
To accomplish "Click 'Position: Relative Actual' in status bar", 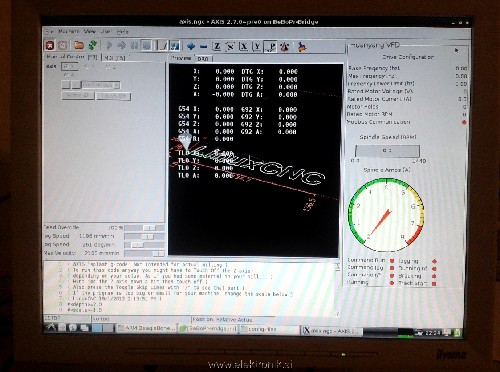I will [222, 319].
